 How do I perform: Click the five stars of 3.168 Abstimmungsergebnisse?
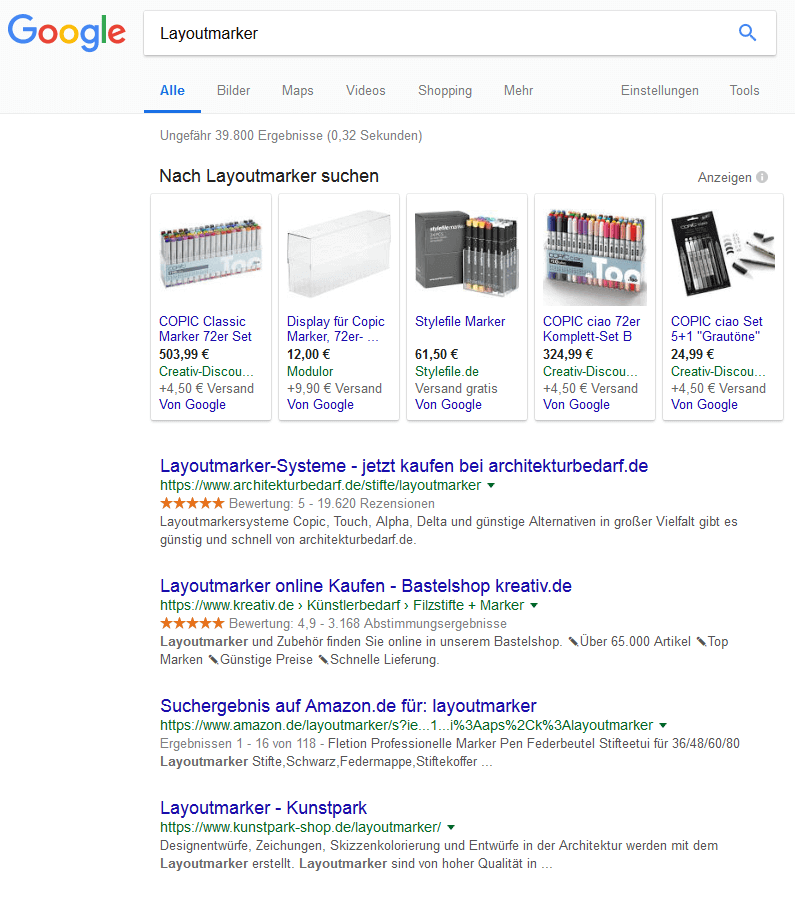coord(192,623)
